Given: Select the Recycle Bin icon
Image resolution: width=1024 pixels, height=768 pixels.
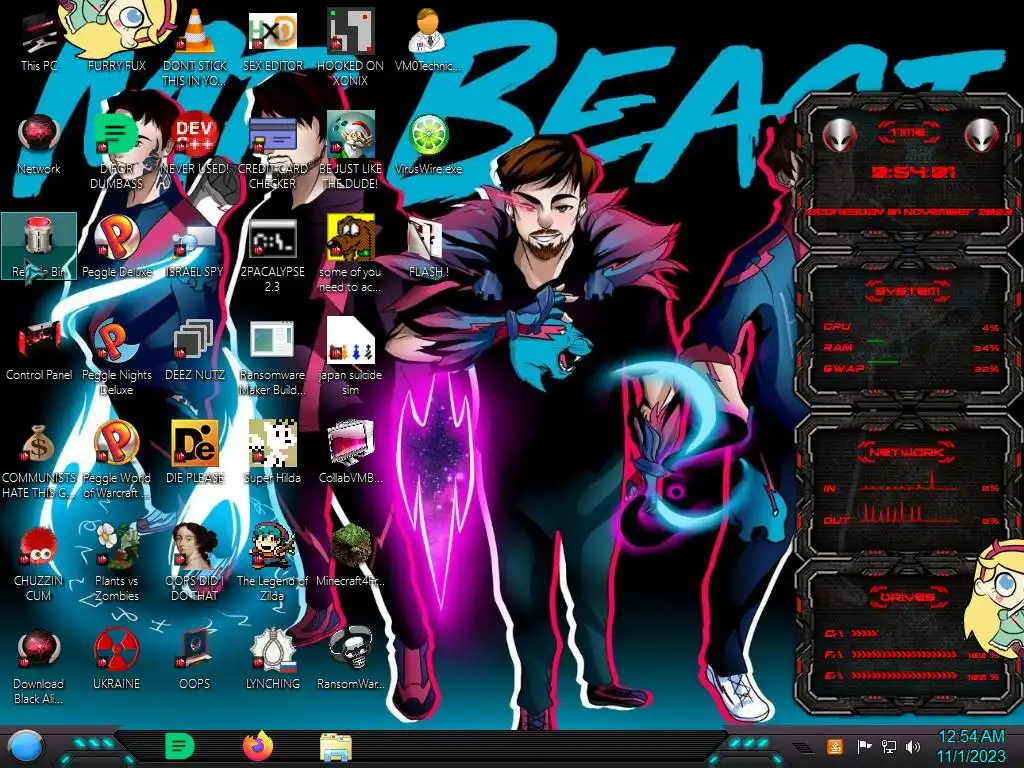Looking at the screenshot, I should click(39, 246).
